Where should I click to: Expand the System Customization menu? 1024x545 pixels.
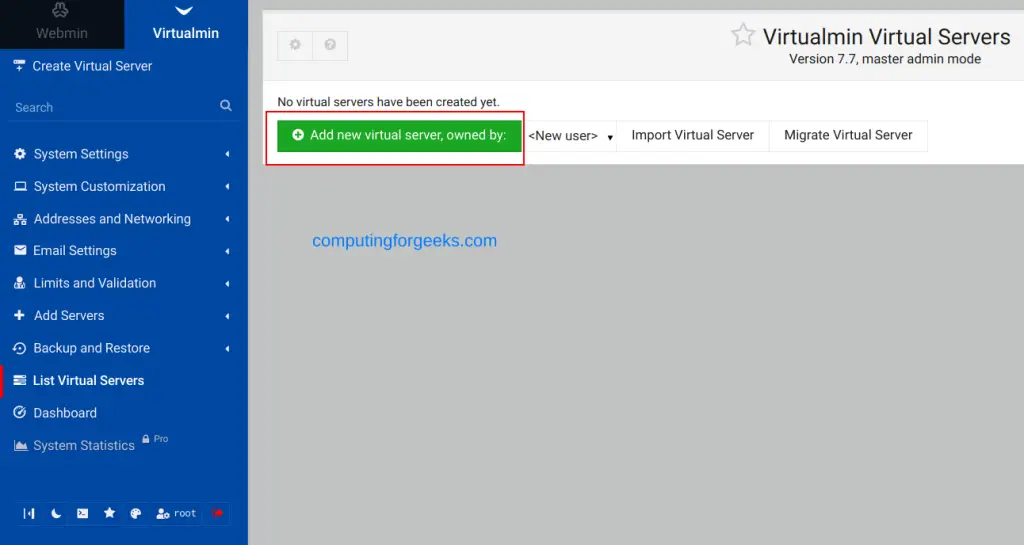click(x=123, y=187)
